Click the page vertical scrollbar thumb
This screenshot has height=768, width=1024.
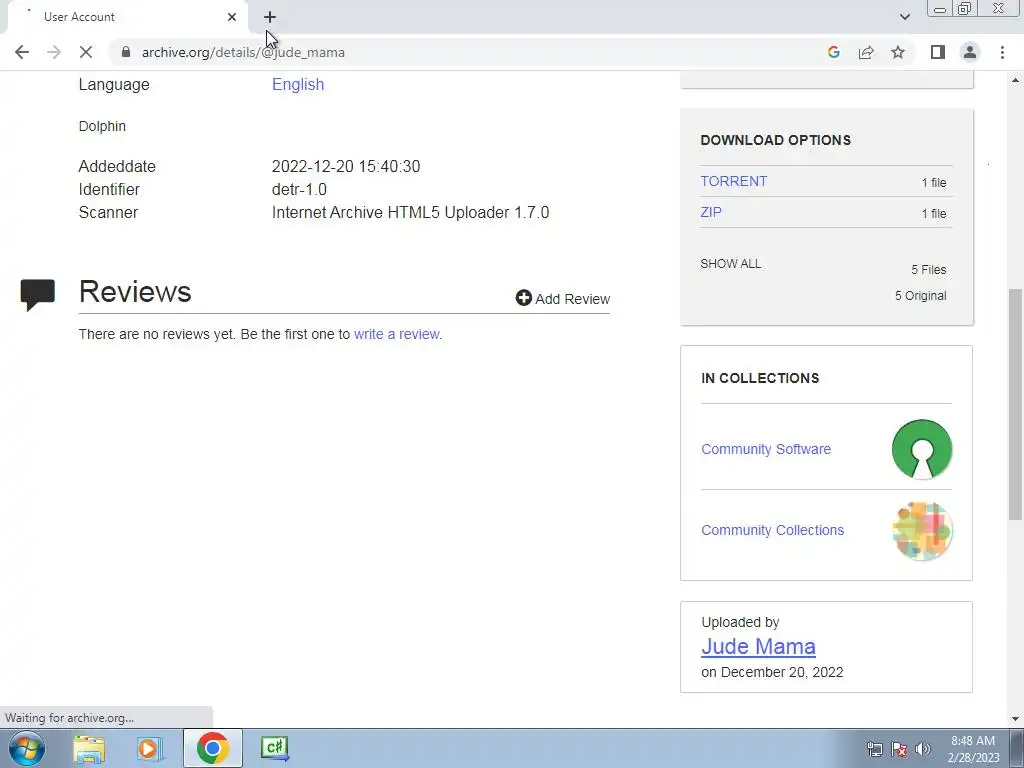(1016, 404)
